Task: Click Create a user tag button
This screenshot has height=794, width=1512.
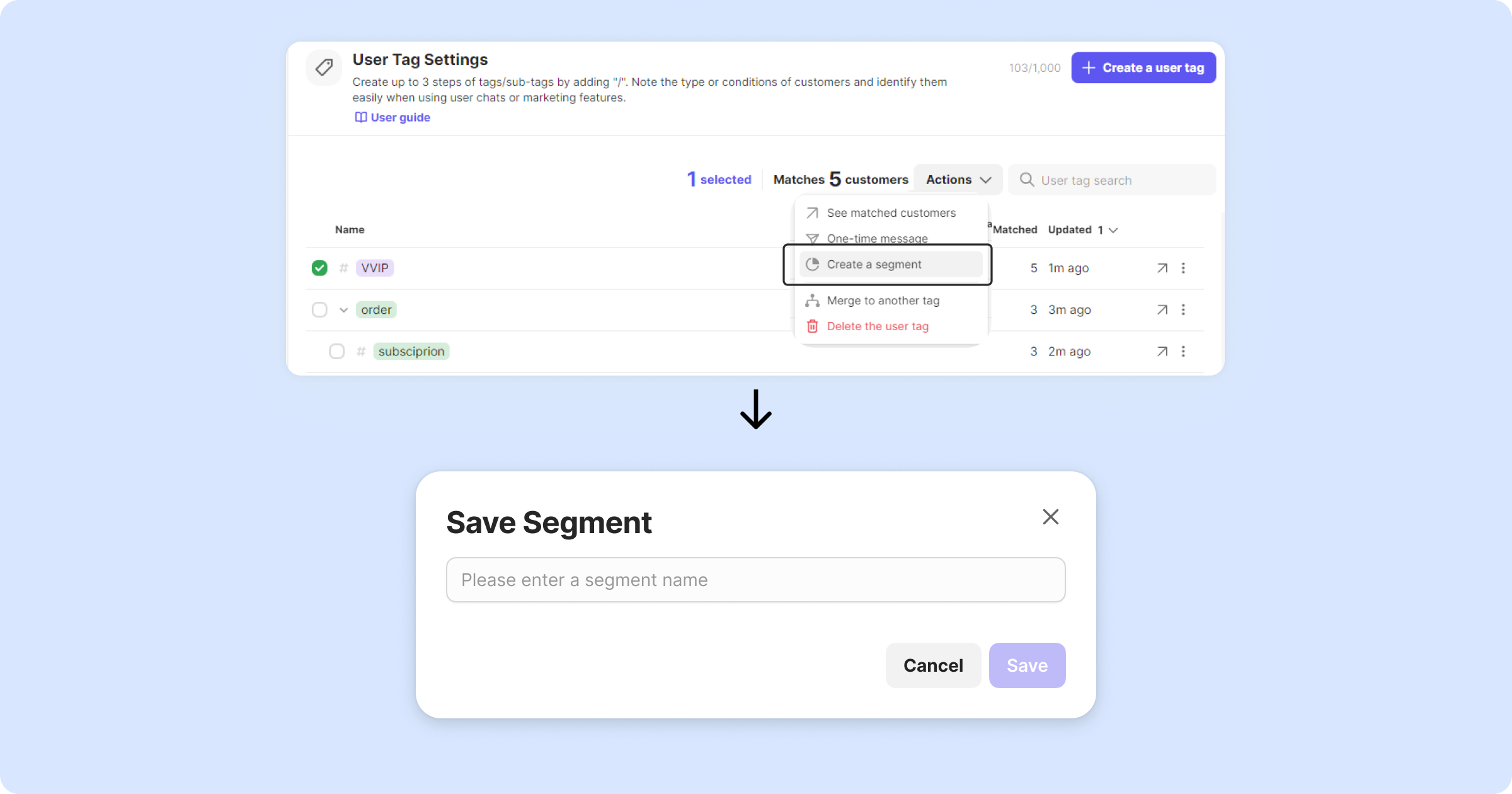Action: (x=1143, y=68)
